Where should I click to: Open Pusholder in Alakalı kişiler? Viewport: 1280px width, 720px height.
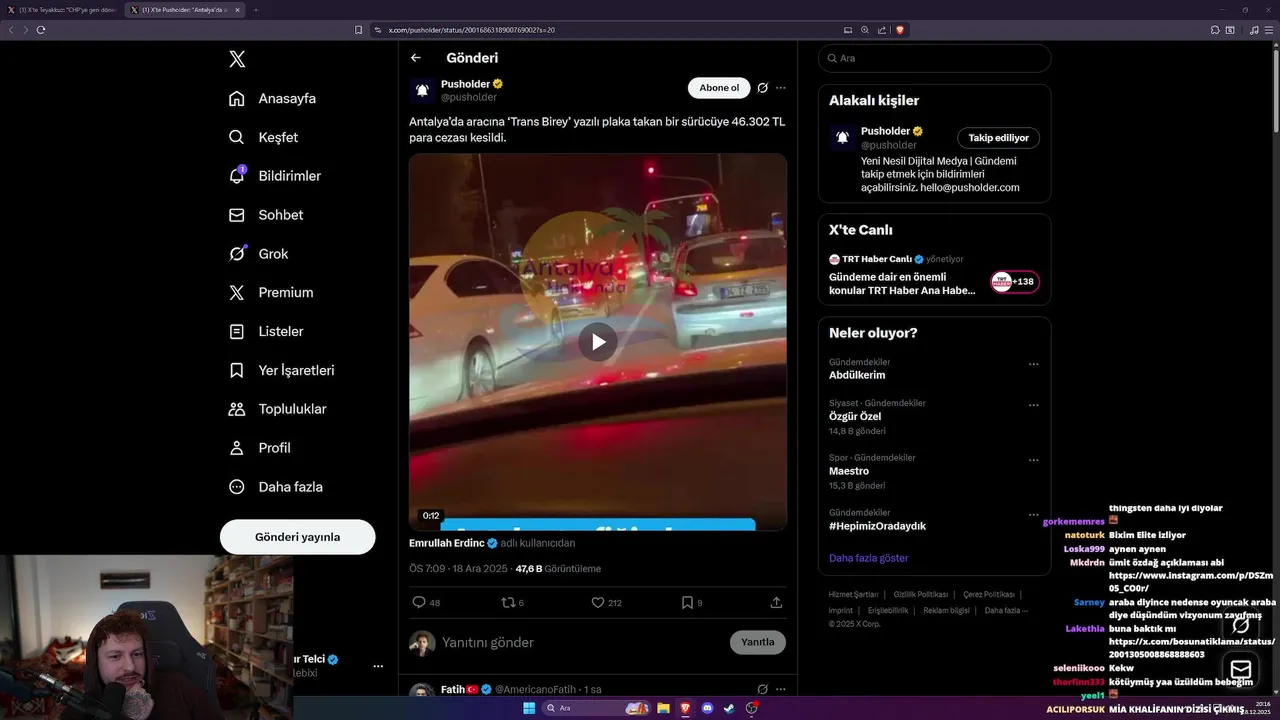[886, 131]
